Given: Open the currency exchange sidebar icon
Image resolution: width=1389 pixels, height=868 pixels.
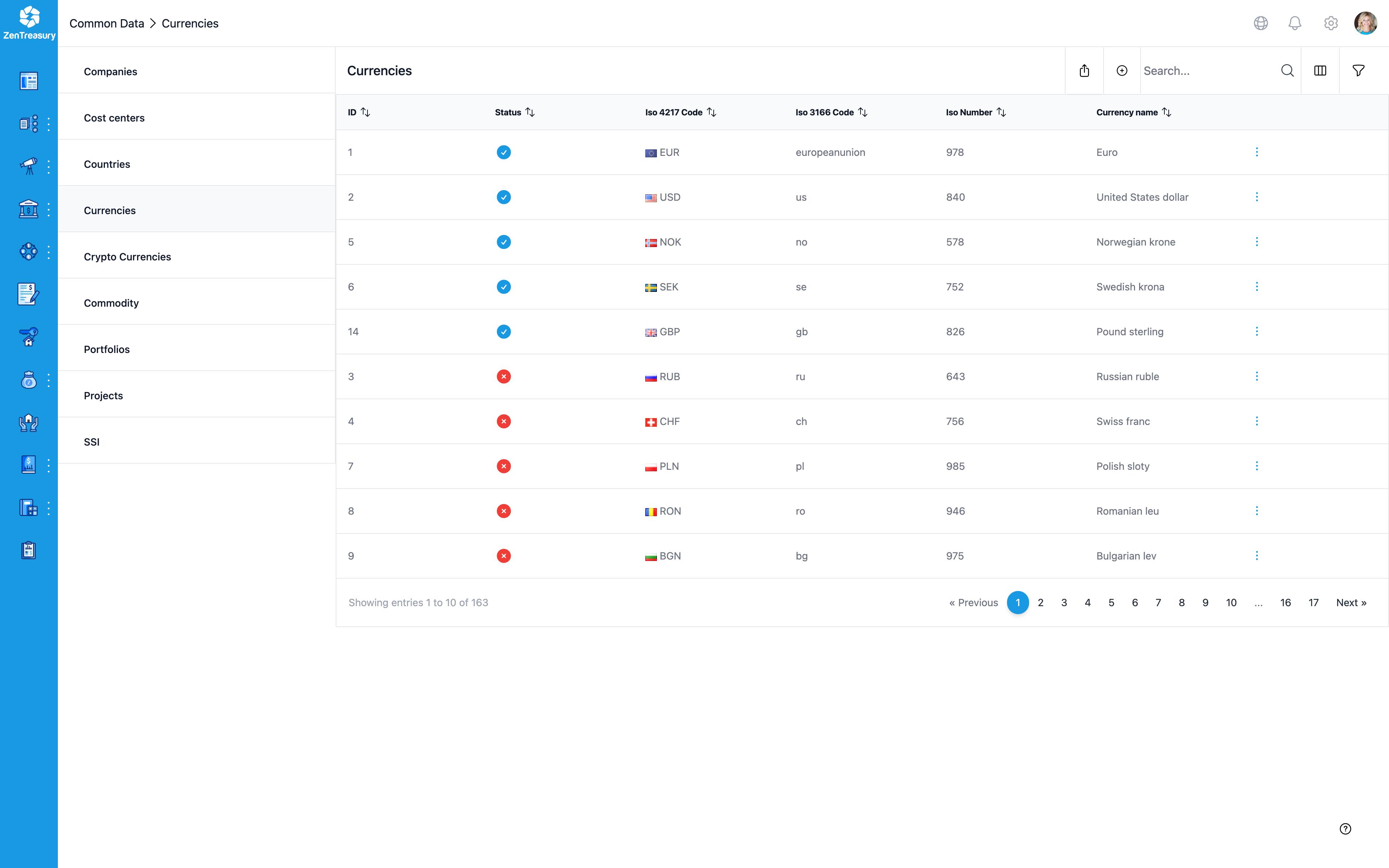Looking at the screenshot, I should pos(29,251).
